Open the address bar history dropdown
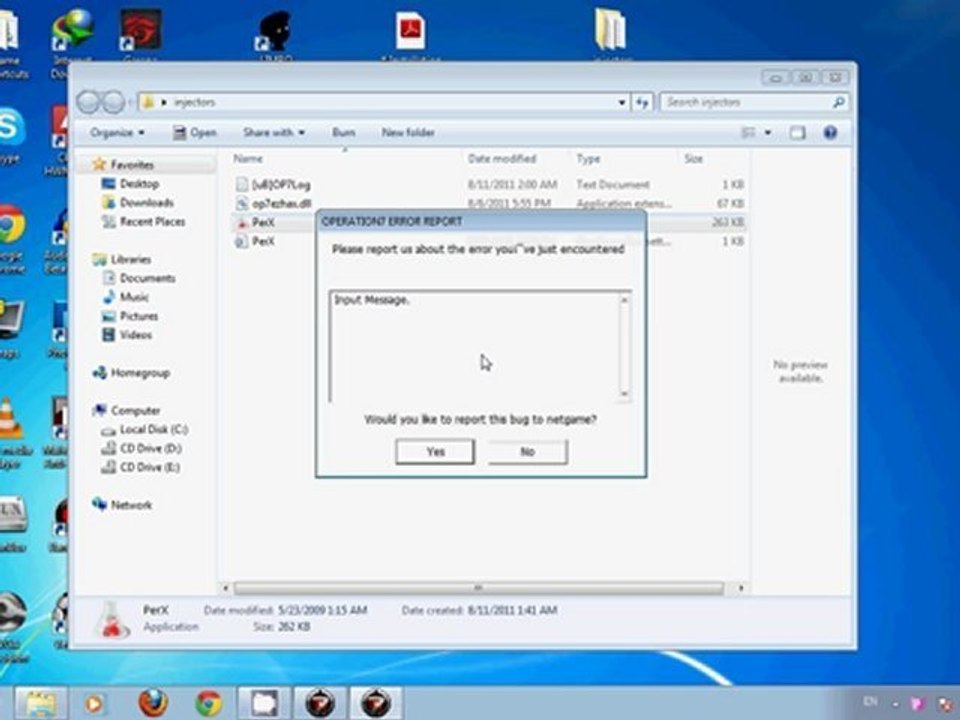960x720 pixels. point(621,102)
